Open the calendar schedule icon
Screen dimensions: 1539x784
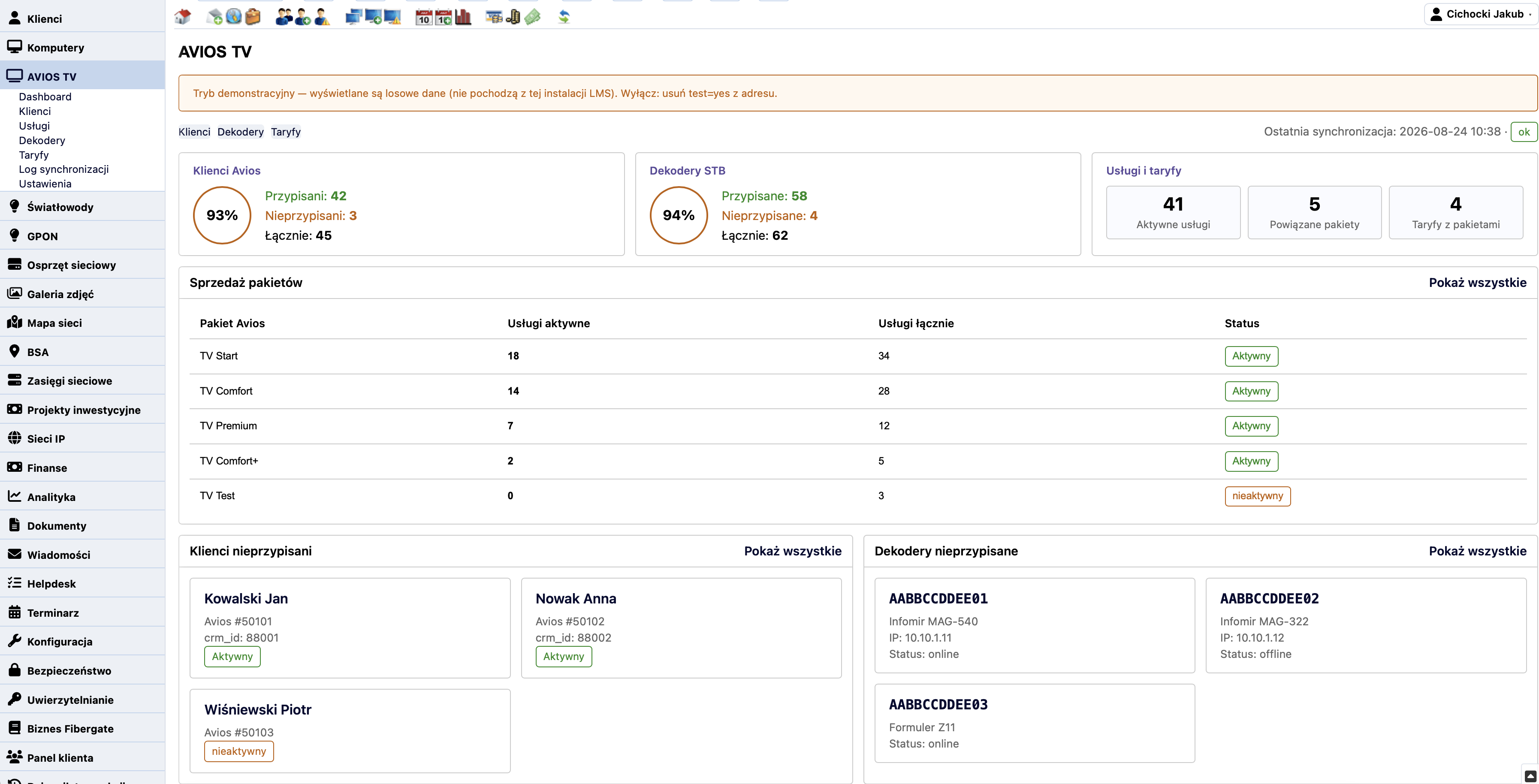coord(424,17)
